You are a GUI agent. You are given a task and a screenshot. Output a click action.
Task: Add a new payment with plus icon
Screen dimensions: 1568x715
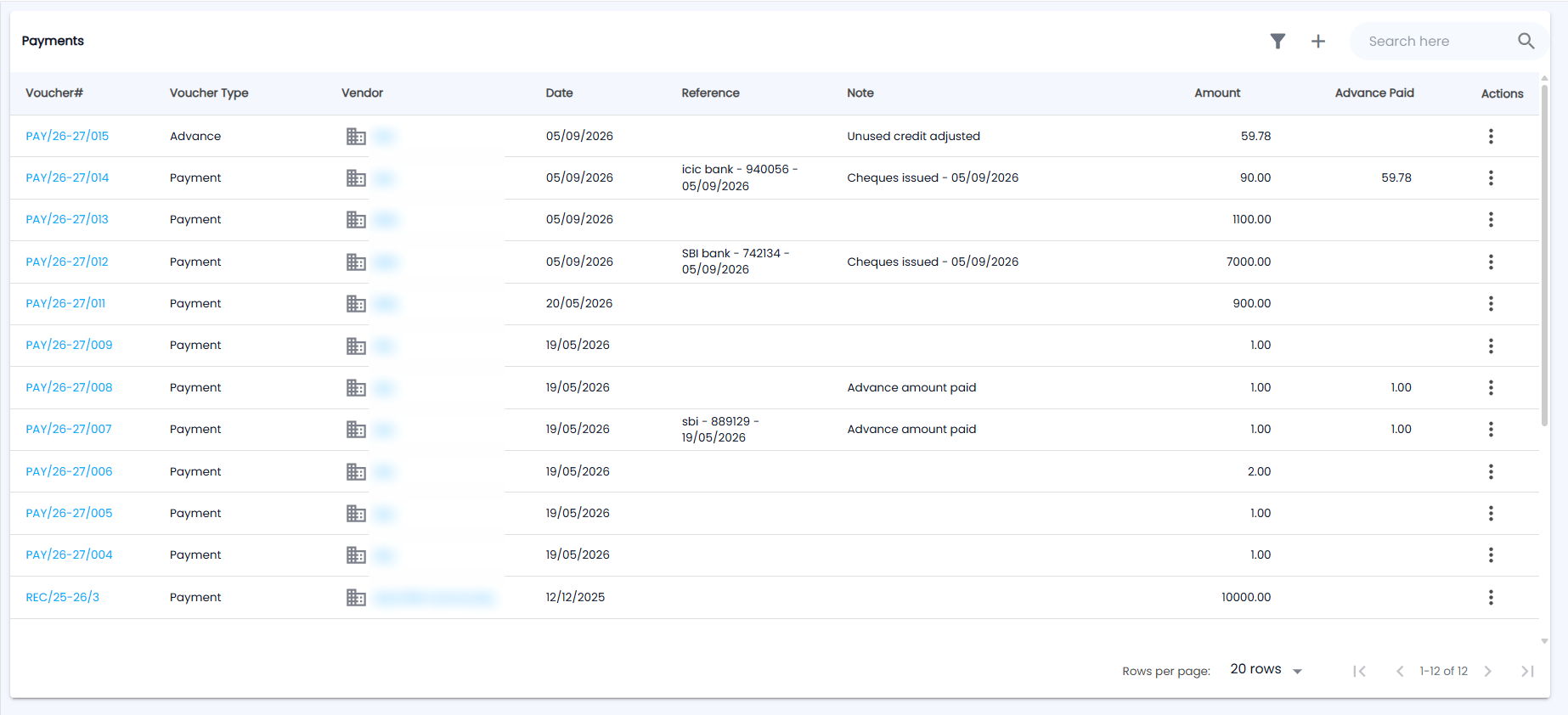pyautogui.click(x=1318, y=41)
